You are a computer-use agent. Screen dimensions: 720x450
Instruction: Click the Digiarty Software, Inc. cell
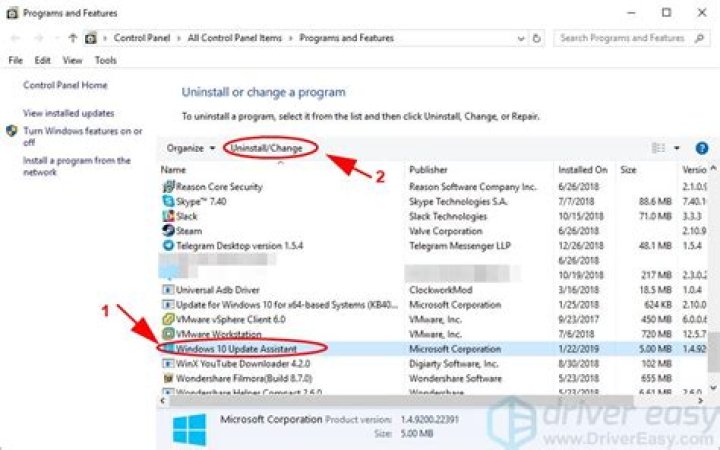(x=454, y=364)
